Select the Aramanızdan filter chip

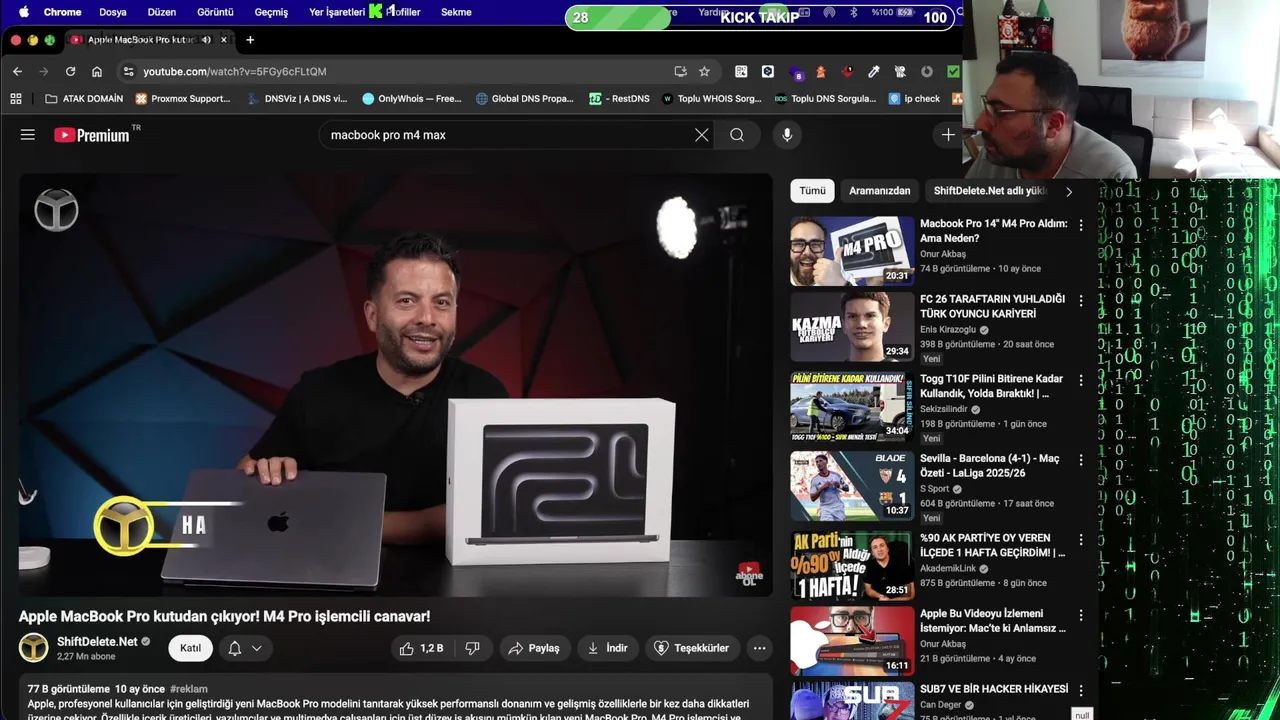[x=880, y=190]
